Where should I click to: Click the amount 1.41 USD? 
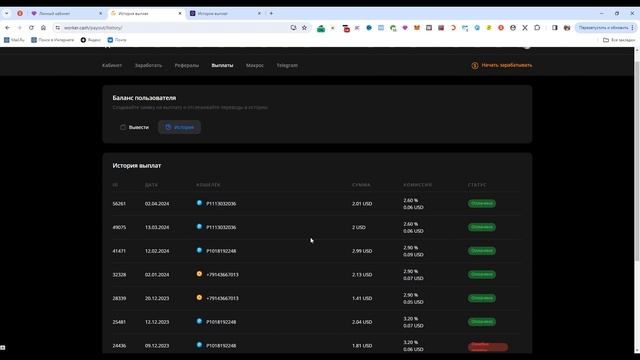[362, 298]
